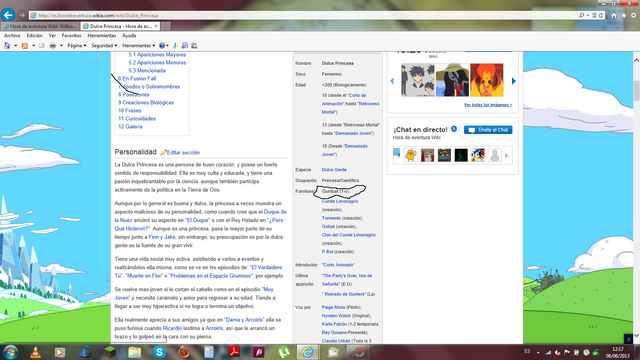The height and width of the screenshot is (360, 640).
Task: Click the Únete al Chat button
Action: pyautogui.click(x=488, y=130)
